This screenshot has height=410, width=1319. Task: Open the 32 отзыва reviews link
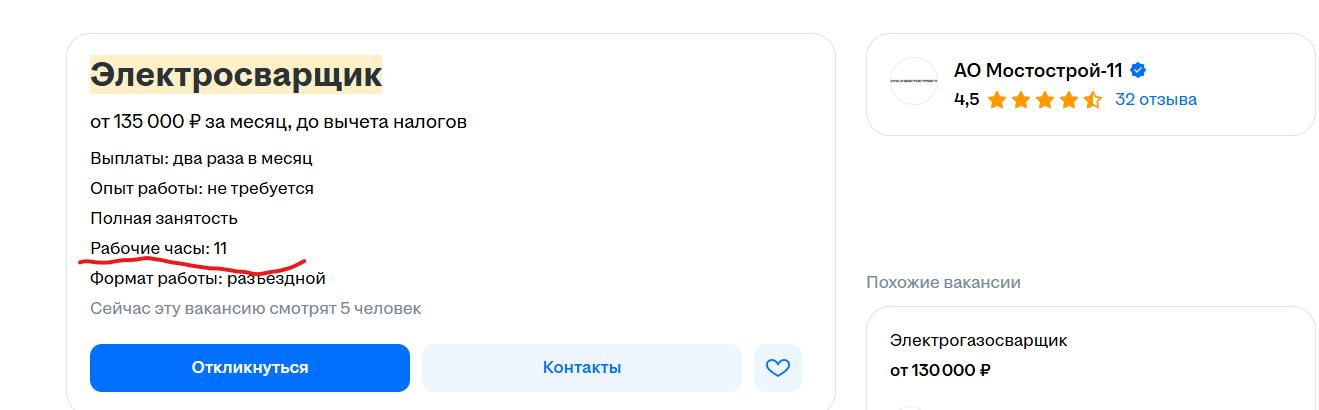point(1156,100)
